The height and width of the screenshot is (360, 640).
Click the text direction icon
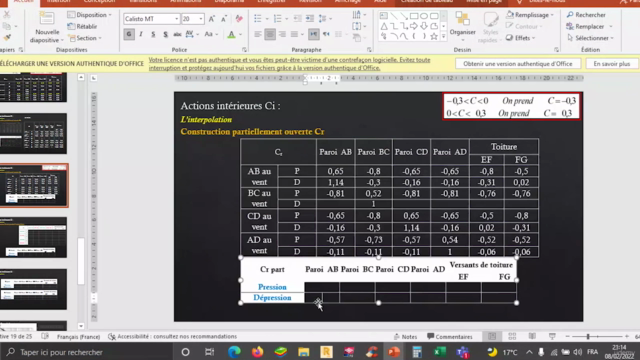tap(357, 15)
